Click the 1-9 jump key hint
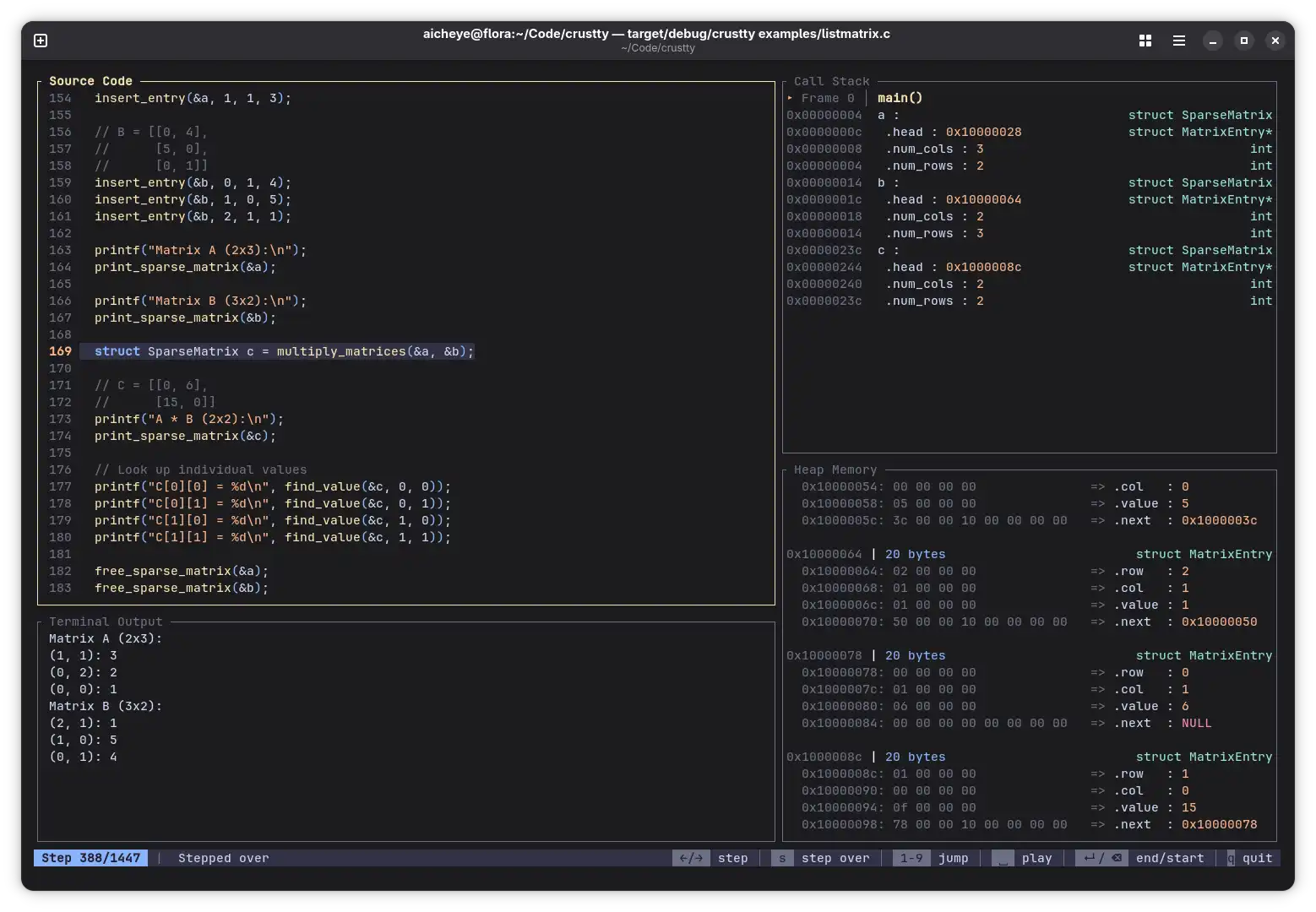Viewport: 1316px width, 912px height. pos(911,858)
